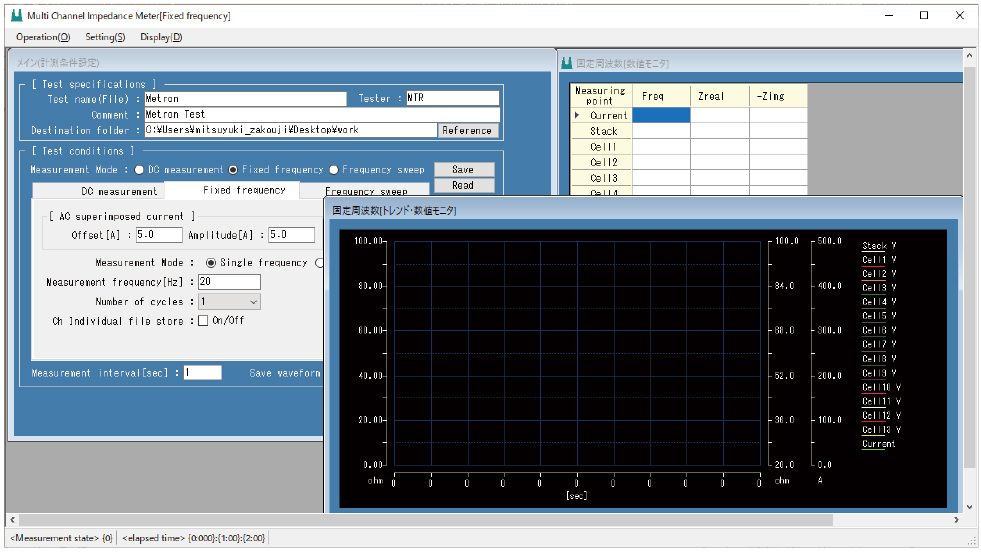Switch to the Fixed frequency tab

tap(232, 190)
